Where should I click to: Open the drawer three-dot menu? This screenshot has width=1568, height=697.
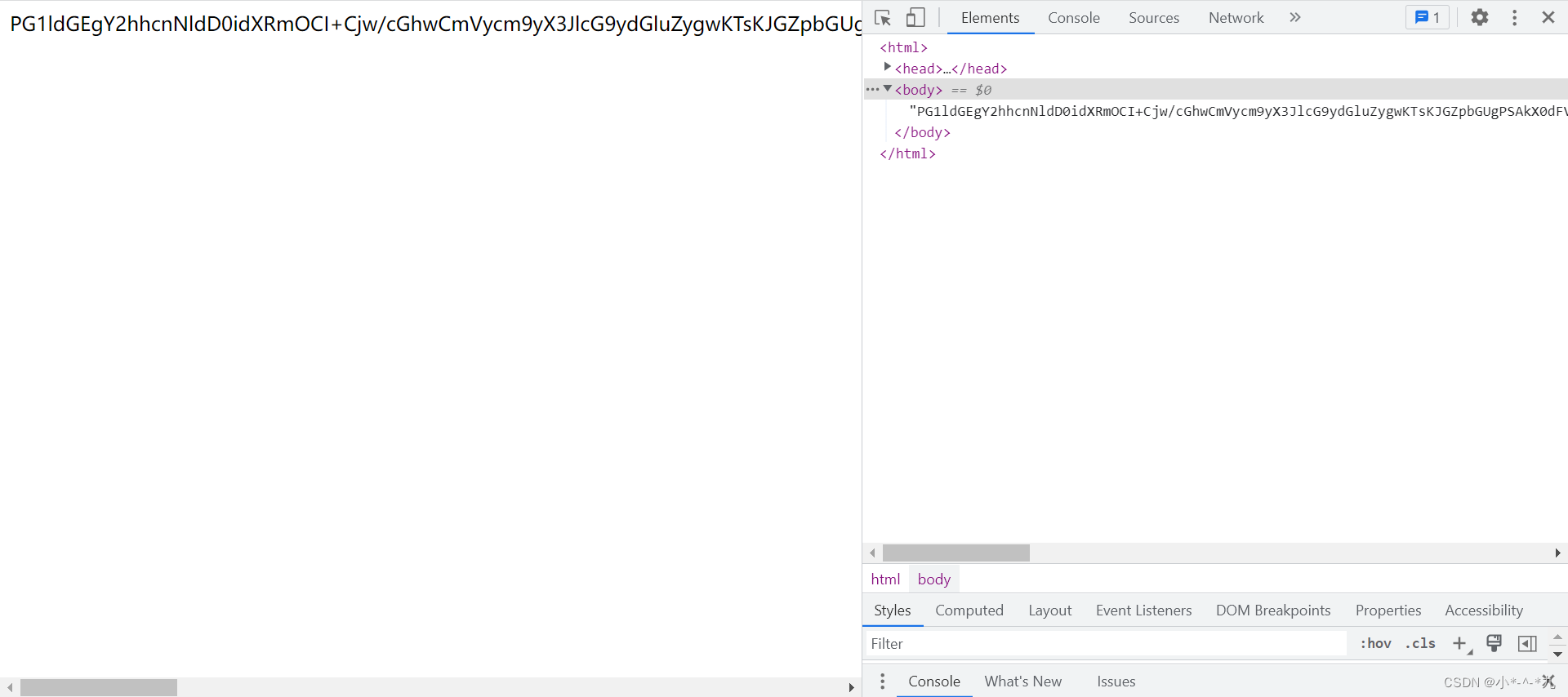click(x=882, y=681)
